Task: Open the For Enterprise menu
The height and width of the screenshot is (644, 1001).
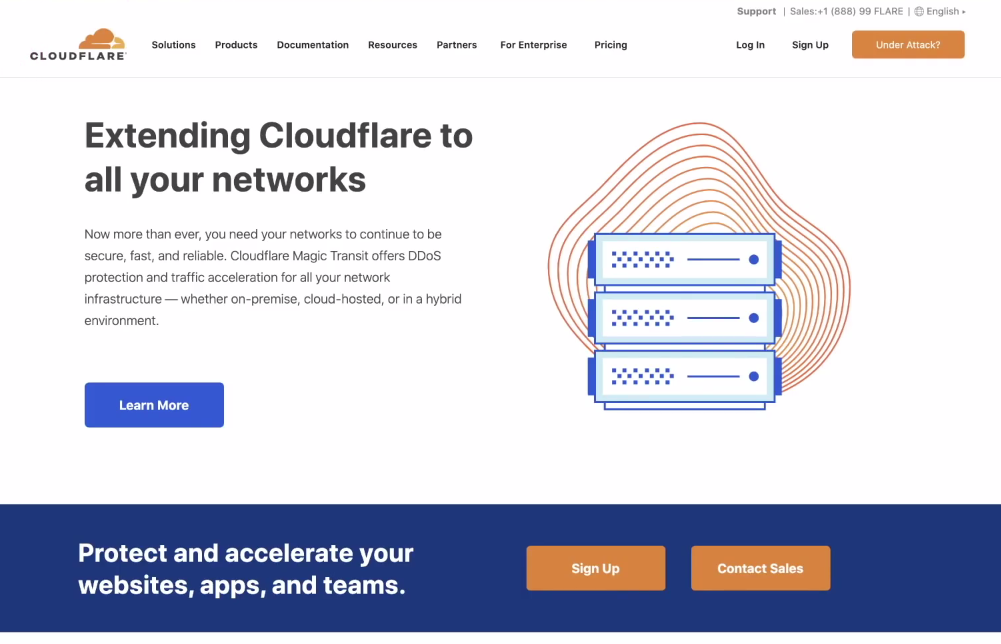Action: [x=534, y=45]
